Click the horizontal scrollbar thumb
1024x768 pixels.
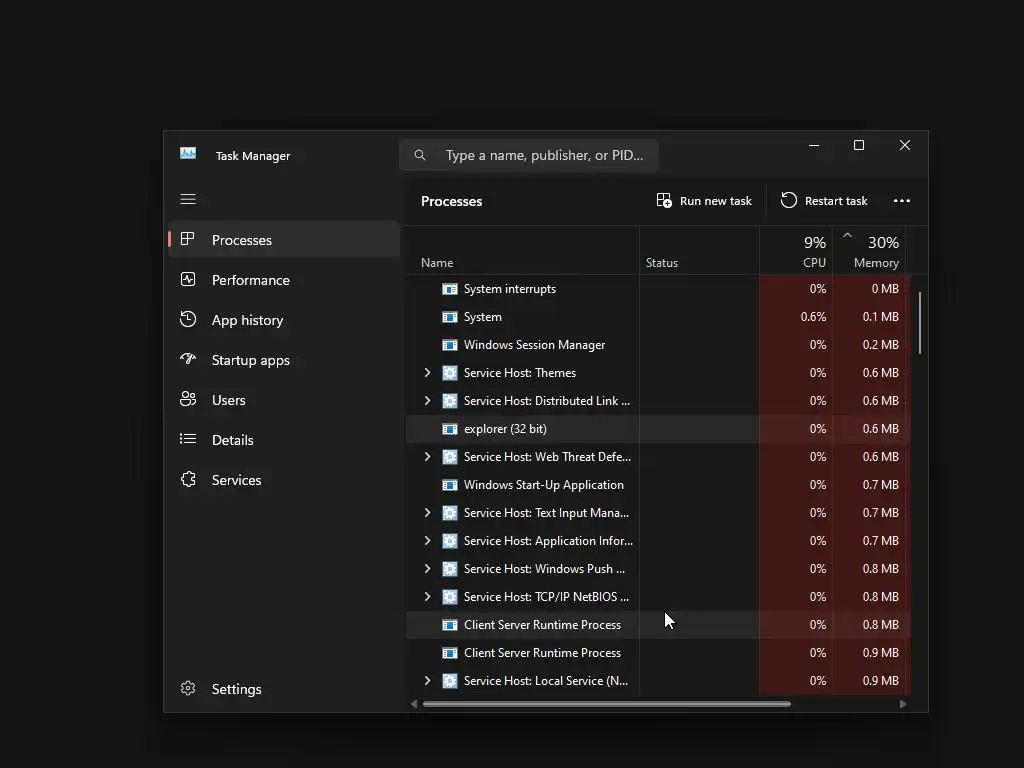coord(607,704)
